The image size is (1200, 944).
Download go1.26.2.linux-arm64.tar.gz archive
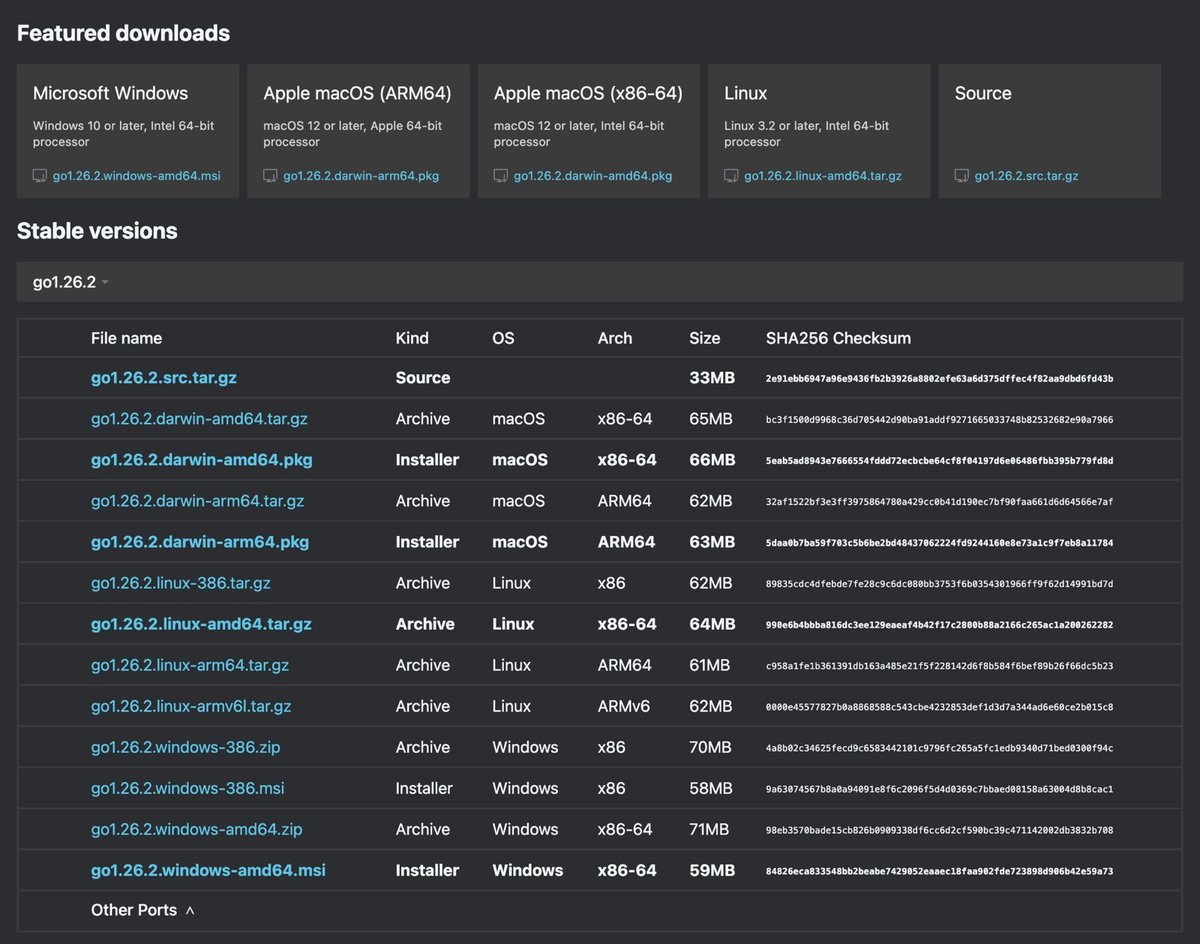pos(190,665)
